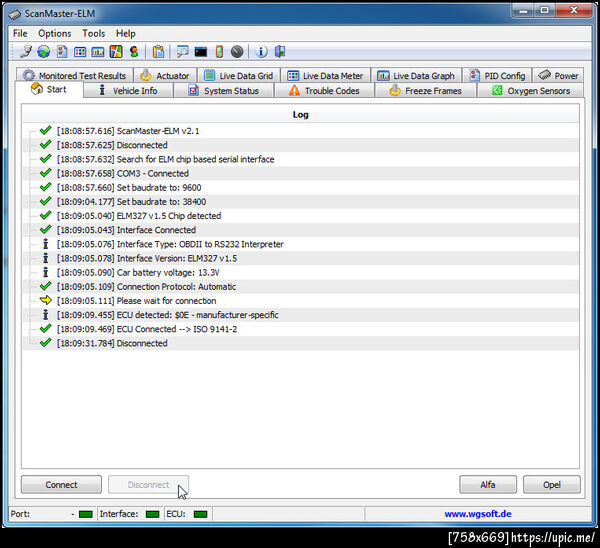The height and width of the screenshot is (548, 600).
Task: Select the 'Please wait for connection' entry
Action: tap(300, 301)
